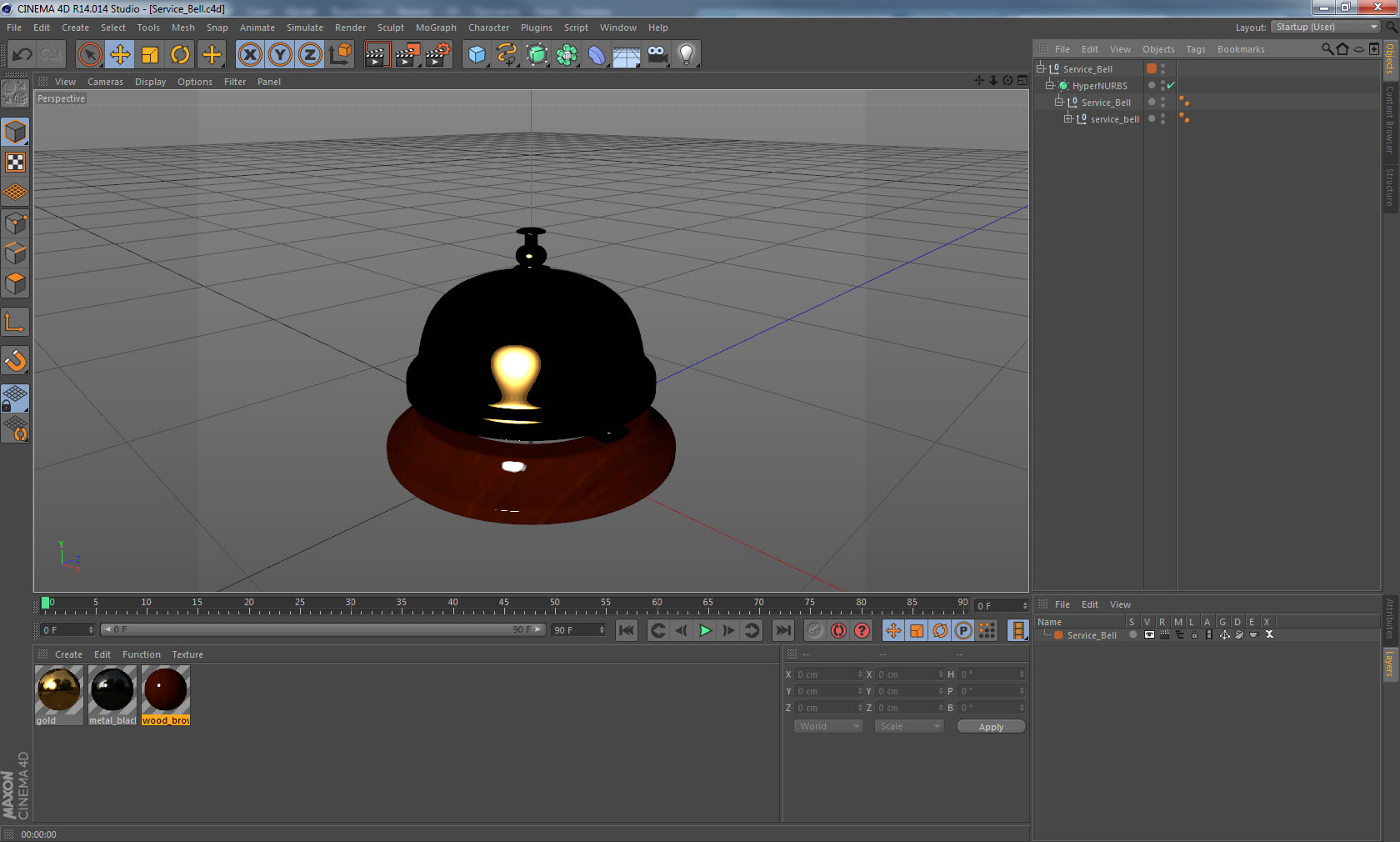
Task: Open the MoGraph menu
Action: [x=436, y=28]
